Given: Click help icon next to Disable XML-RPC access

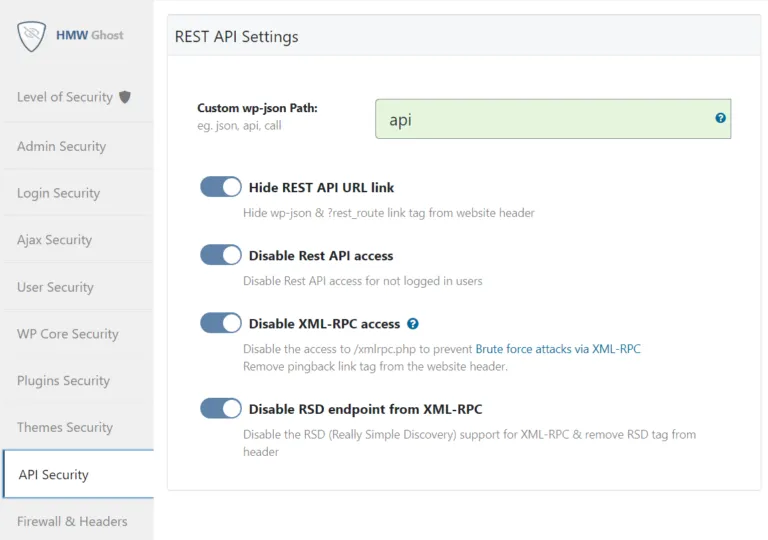Looking at the screenshot, I should [413, 324].
